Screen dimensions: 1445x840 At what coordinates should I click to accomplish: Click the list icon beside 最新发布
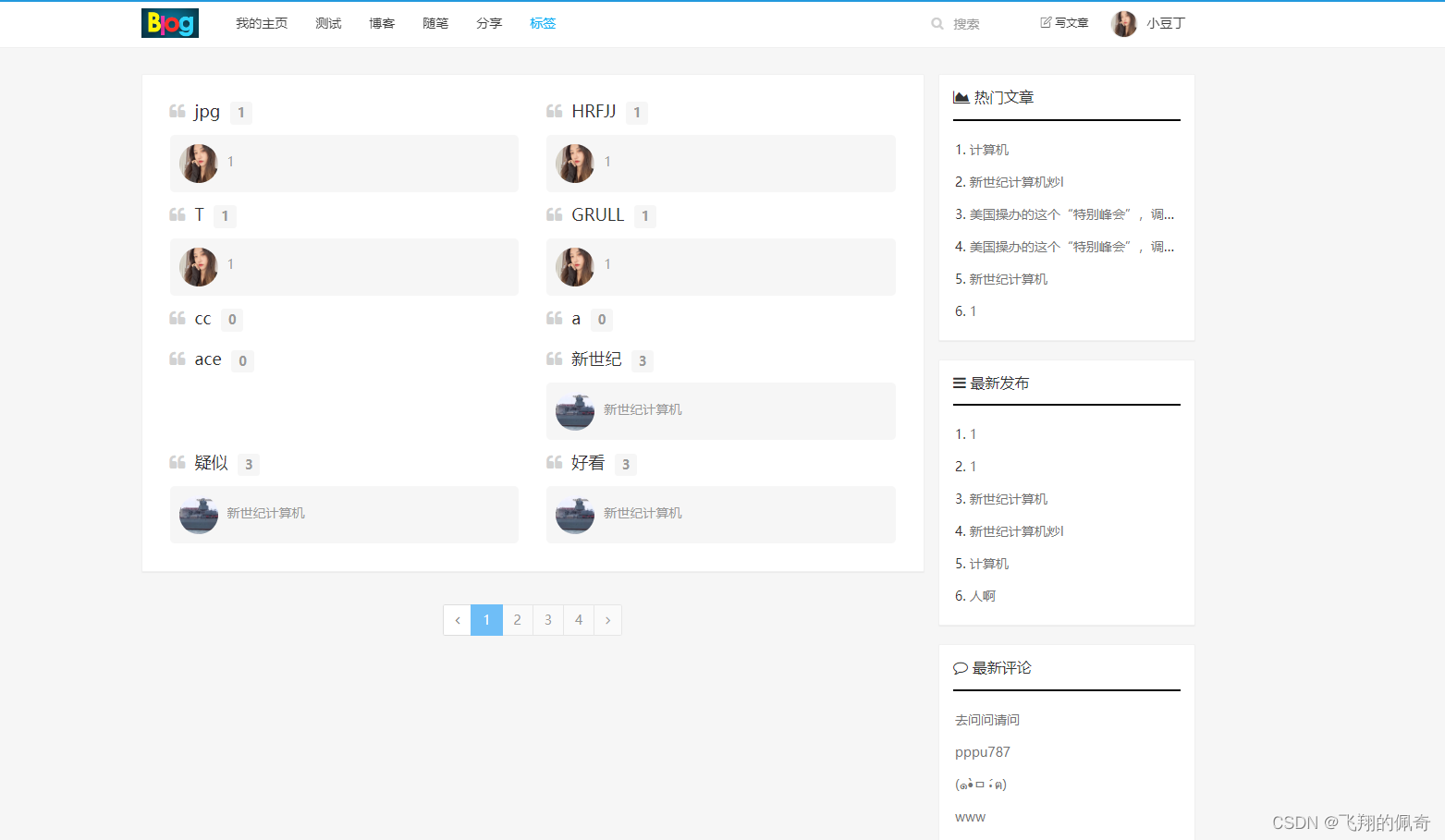click(958, 382)
